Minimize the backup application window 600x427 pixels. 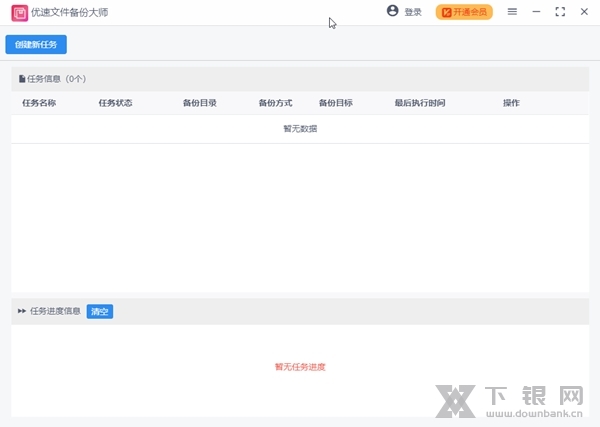coord(536,12)
